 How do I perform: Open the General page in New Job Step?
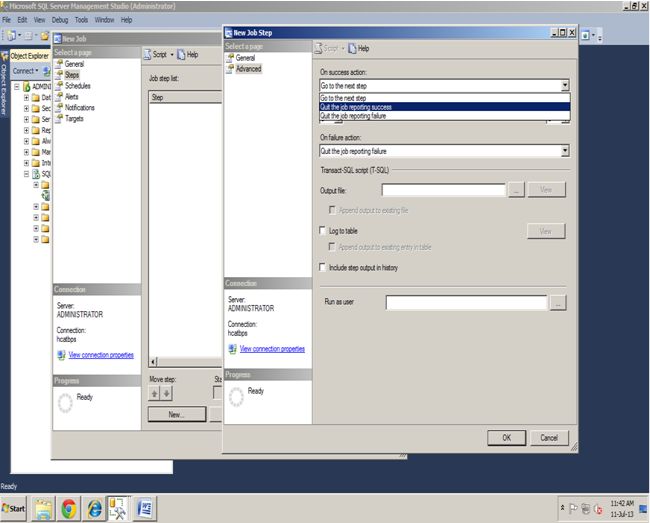245,58
